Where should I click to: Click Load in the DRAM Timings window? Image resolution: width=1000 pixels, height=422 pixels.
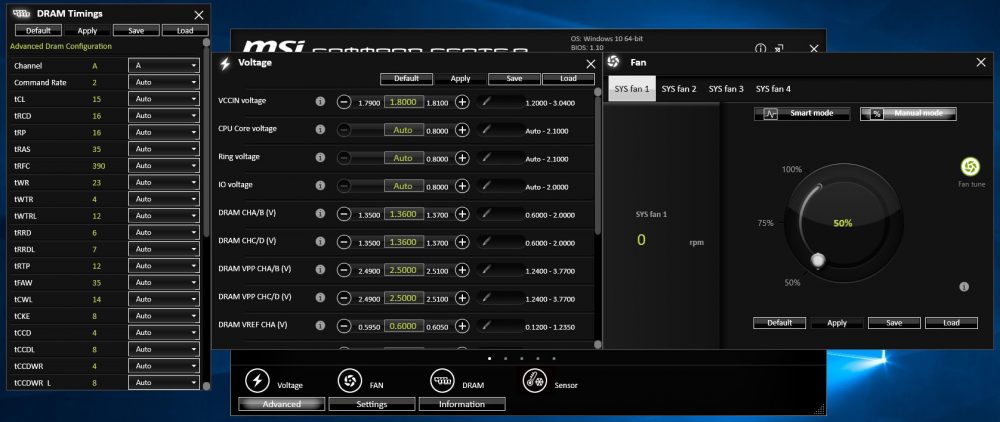(185, 30)
